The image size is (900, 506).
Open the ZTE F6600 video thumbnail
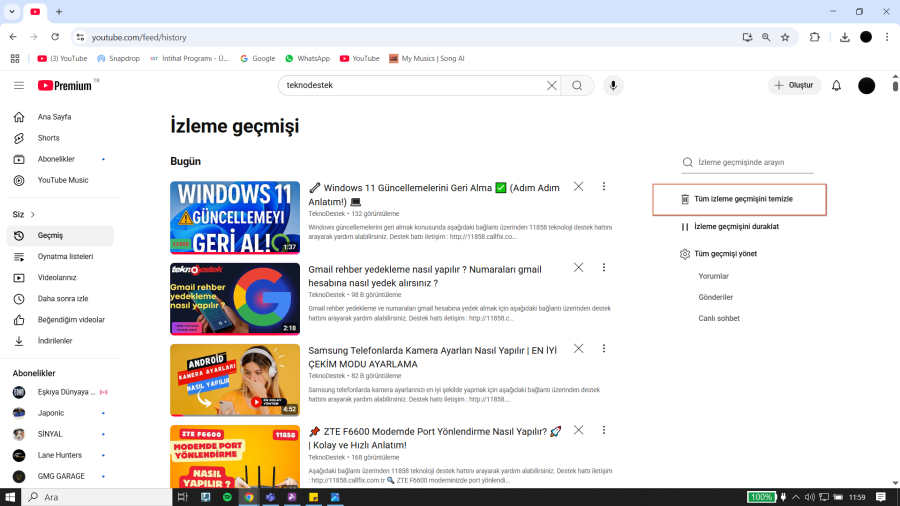tap(235, 457)
